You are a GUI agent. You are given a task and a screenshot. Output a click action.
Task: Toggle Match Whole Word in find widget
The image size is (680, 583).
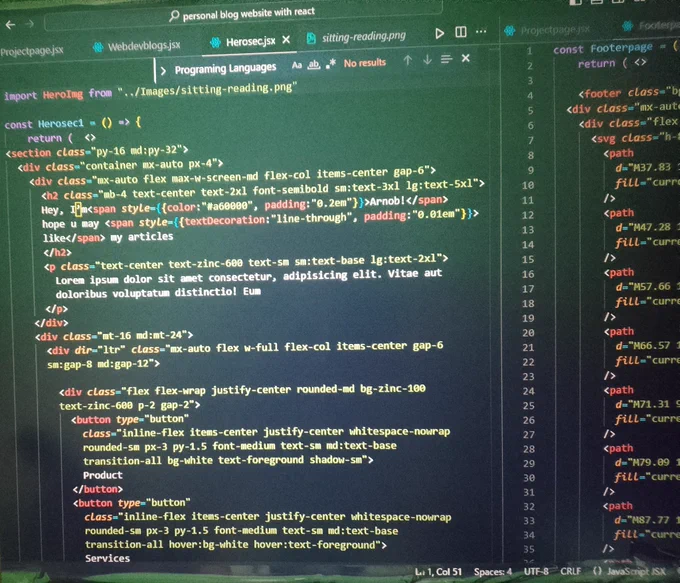coord(314,65)
